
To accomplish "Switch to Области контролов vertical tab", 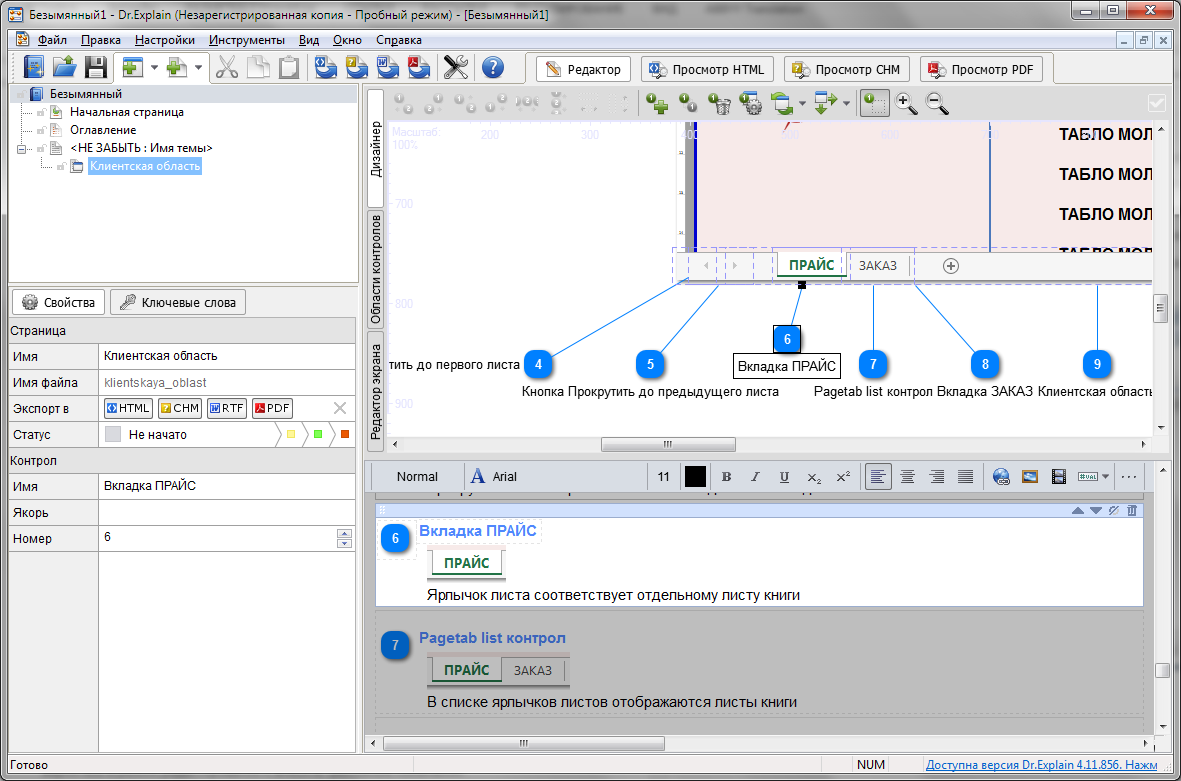I will pyautogui.click(x=375, y=269).
